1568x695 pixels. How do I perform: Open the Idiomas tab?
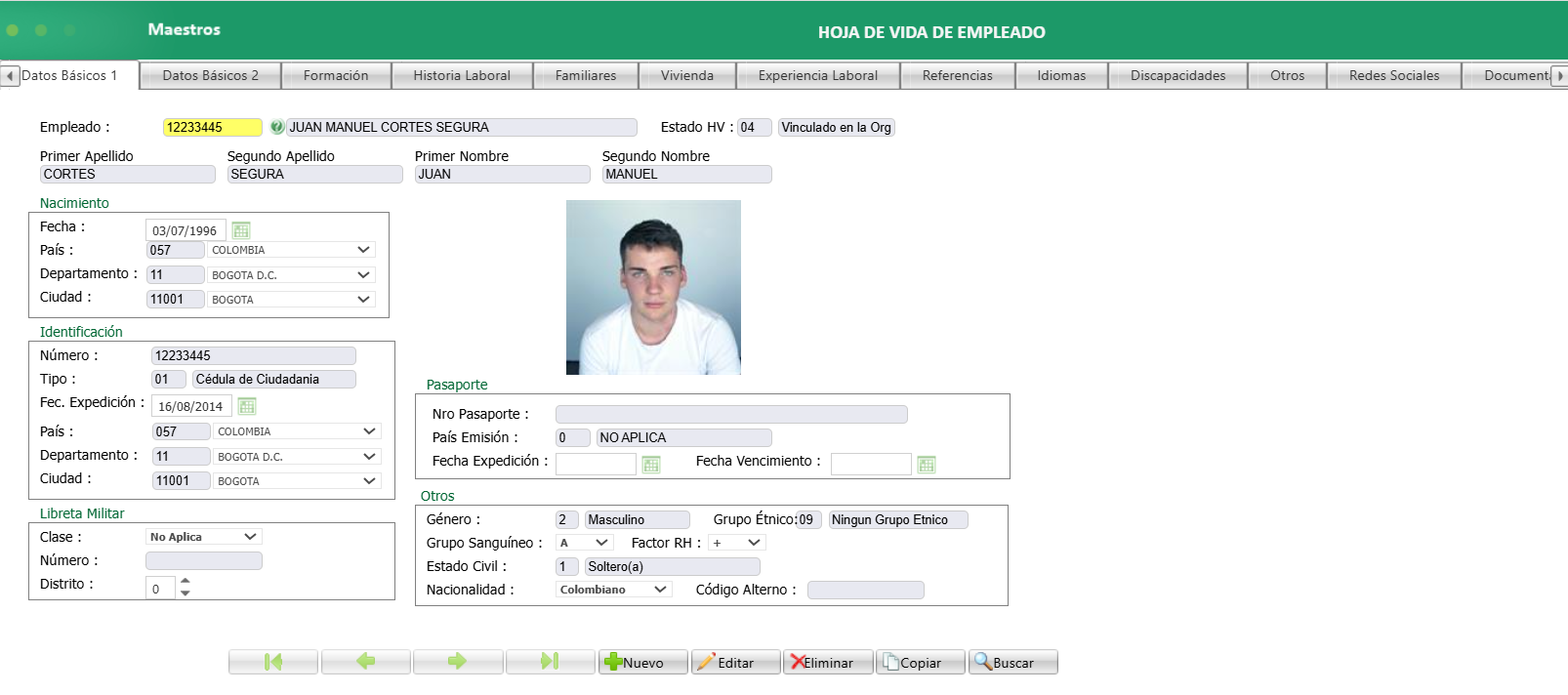[1061, 75]
